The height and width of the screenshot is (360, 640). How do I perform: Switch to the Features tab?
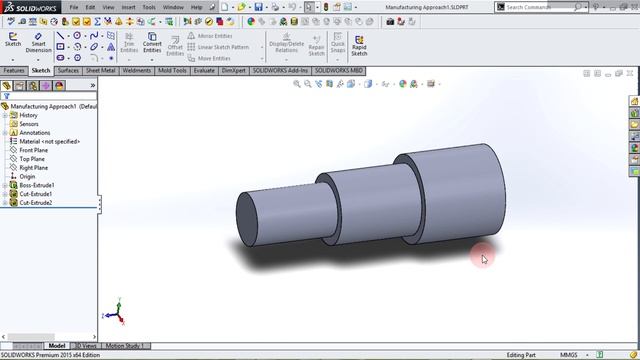(x=14, y=71)
